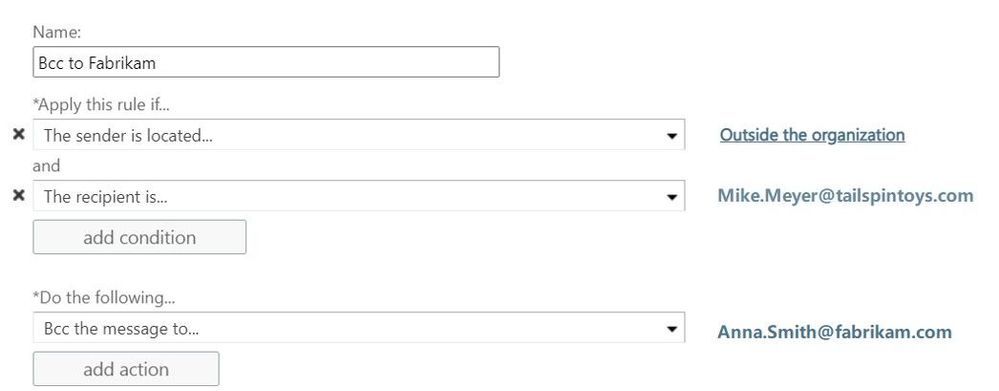Open 'The sender is located...' combo box text
The width and height of the screenshot is (999, 391).
(x=127, y=136)
